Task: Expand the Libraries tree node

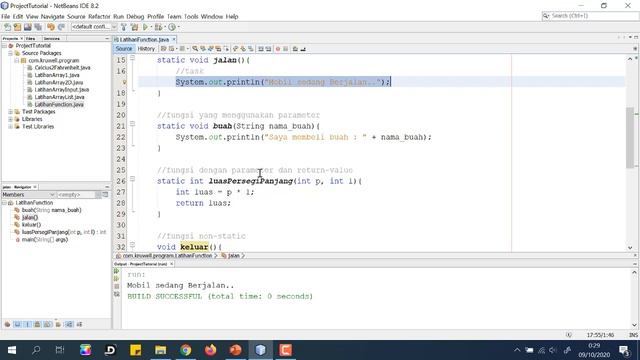Action: click(x=10, y=119)
